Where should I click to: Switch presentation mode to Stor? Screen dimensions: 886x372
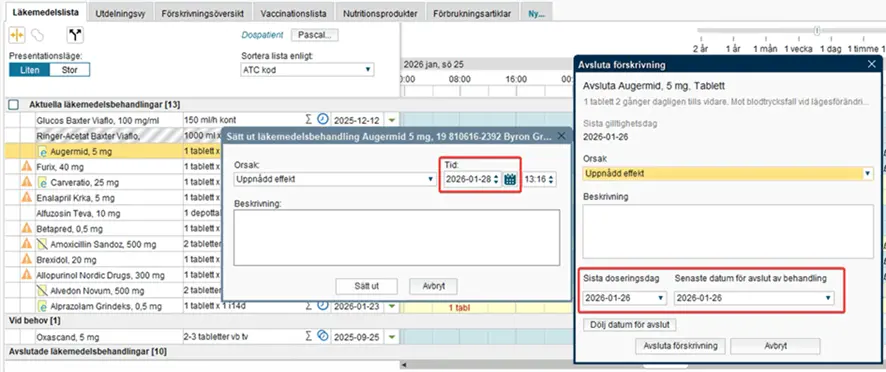tap(70, 70)
